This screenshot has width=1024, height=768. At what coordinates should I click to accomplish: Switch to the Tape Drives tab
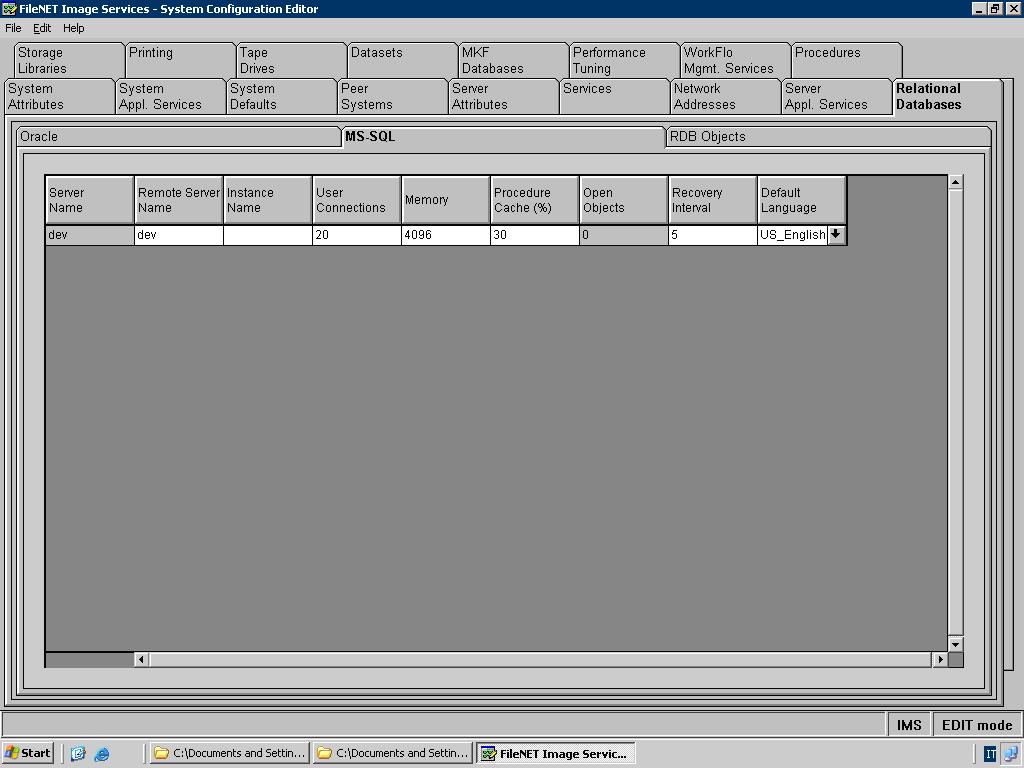[x=291, y=60]
